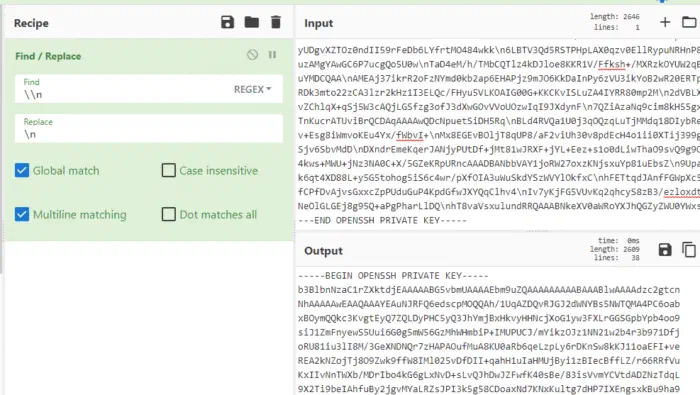700x395 pixels.
Task: Copy output to clipboard
Action: [689, 249]
